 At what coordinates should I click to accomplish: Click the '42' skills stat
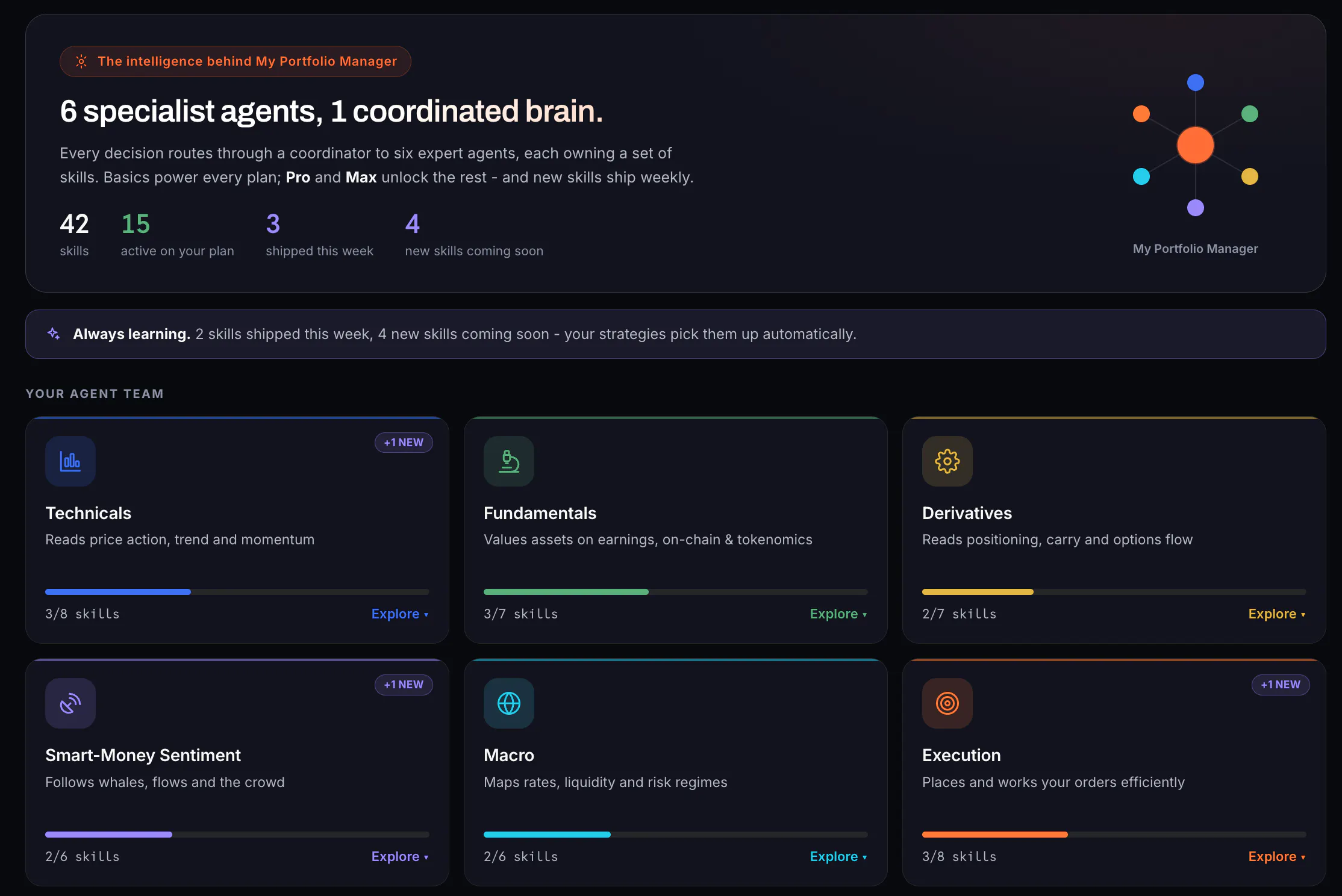(x=74, y=234)
